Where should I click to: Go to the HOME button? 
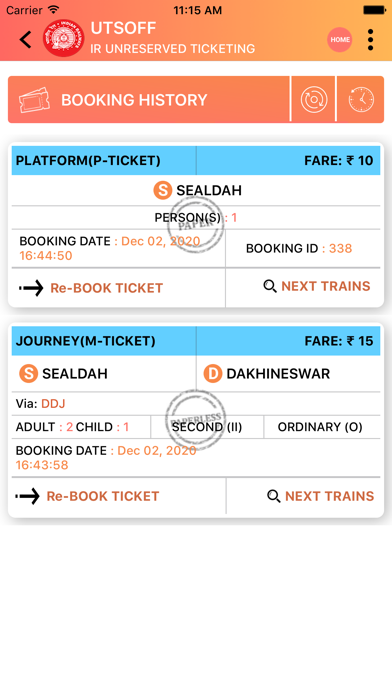point(340,40)
